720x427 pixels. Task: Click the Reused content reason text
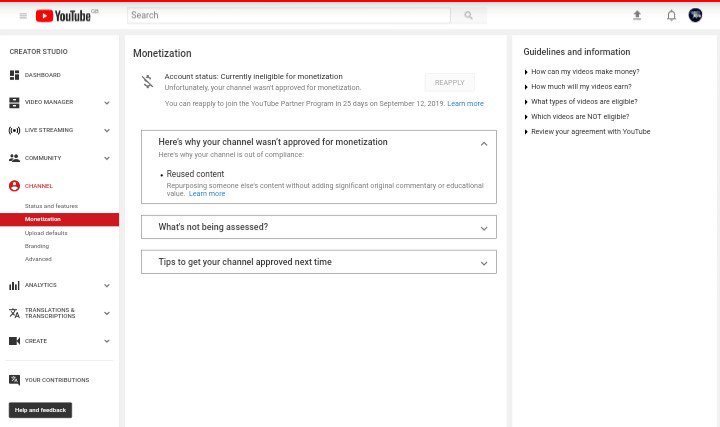point(195,174)
